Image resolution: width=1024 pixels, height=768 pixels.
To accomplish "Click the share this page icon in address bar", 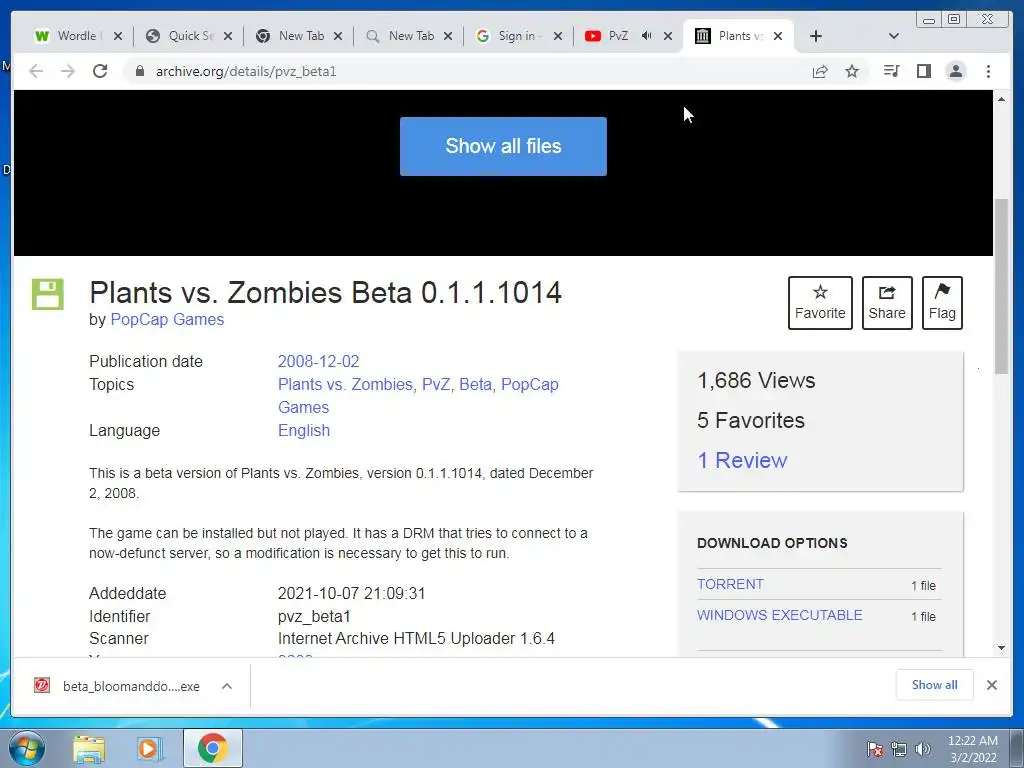I will coord(820,71).
